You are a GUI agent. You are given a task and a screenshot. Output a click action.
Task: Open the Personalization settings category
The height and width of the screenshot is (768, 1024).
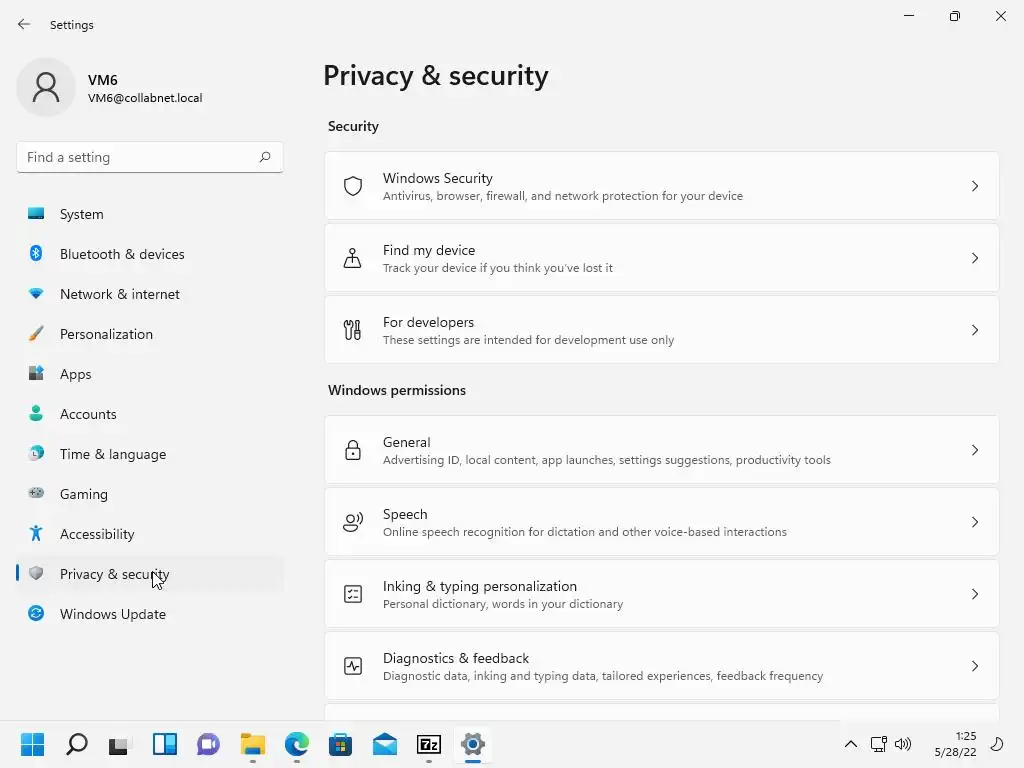click(106, 334)
